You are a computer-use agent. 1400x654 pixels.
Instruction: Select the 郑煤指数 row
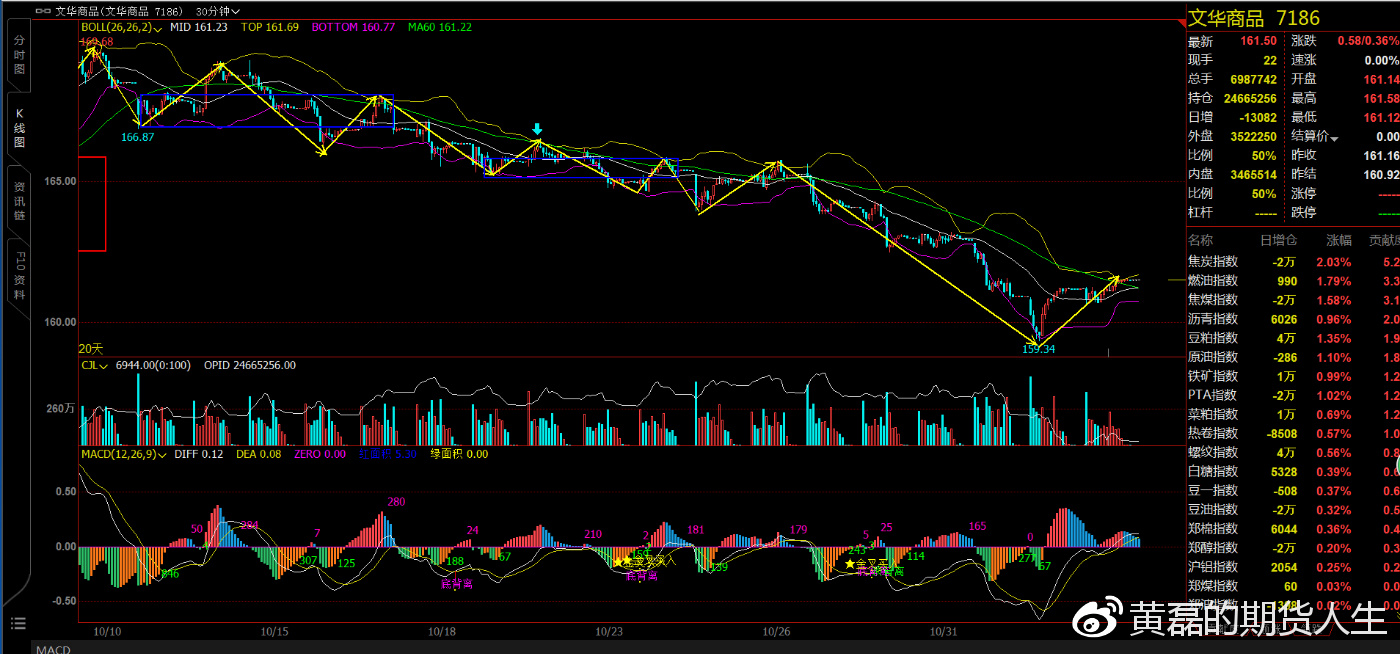(1291, 585)
